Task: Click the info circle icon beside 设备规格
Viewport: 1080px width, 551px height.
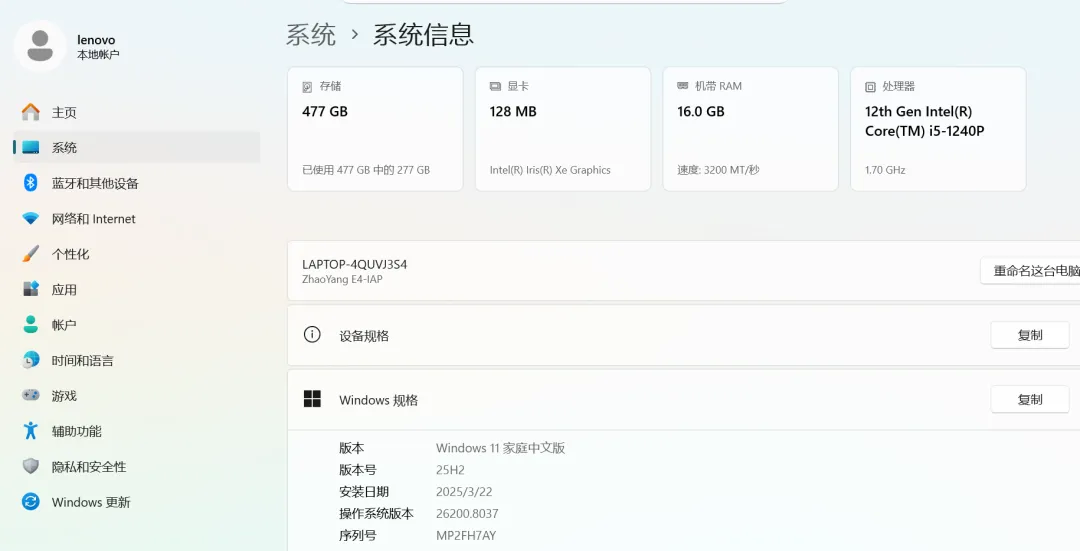Action: (x=312, y=335)
